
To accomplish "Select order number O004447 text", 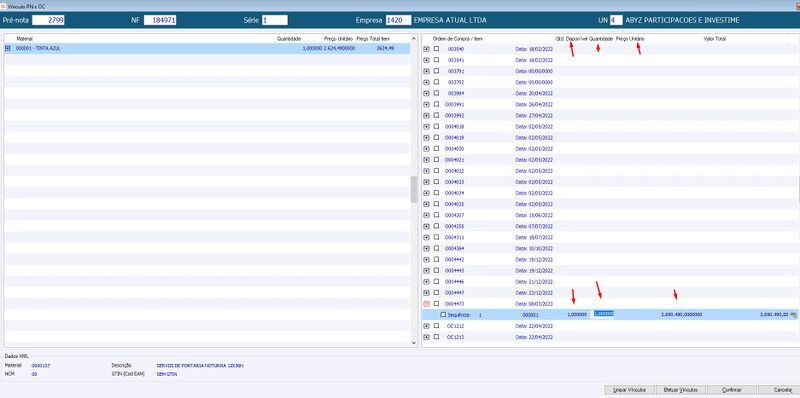I will point(454,293).
